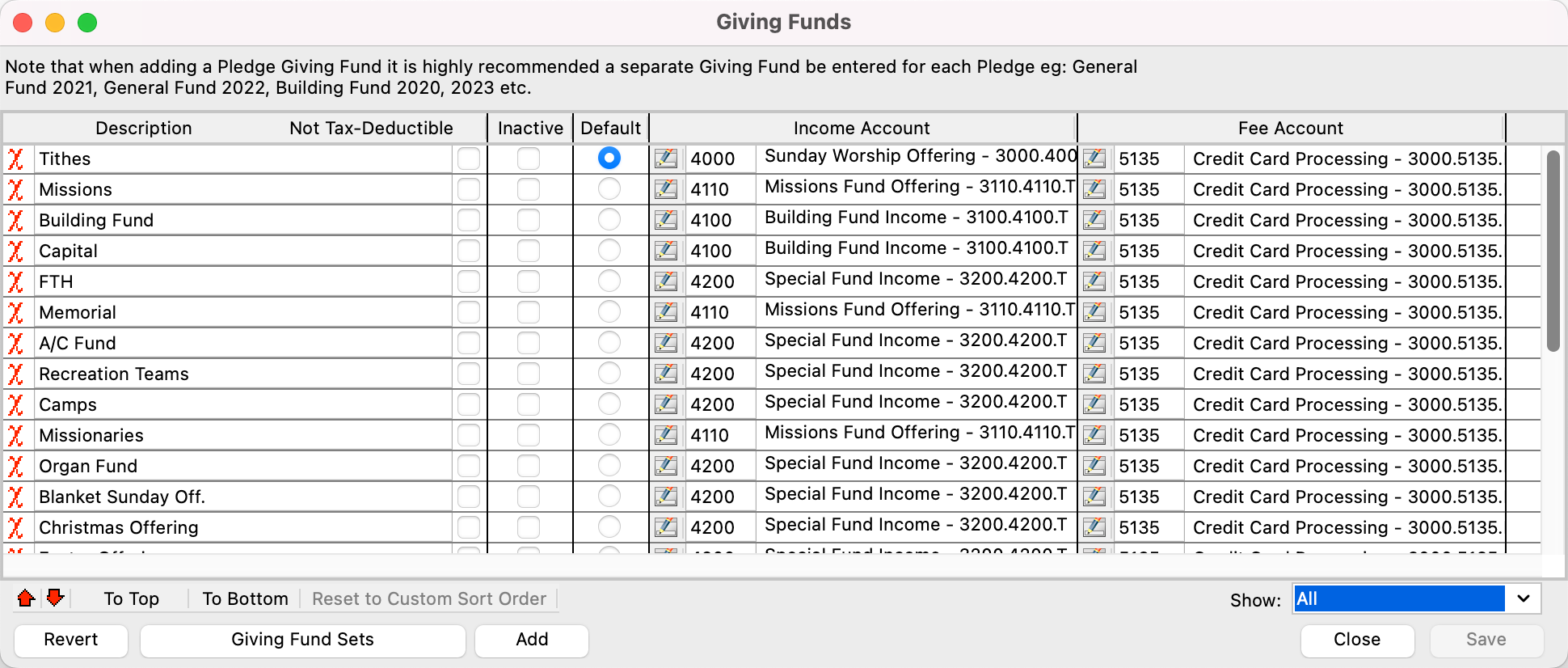Tick Inactive checkbox for A/C Fund
The height and width of the screenshot is (668, 1568).
click(529, 343)
